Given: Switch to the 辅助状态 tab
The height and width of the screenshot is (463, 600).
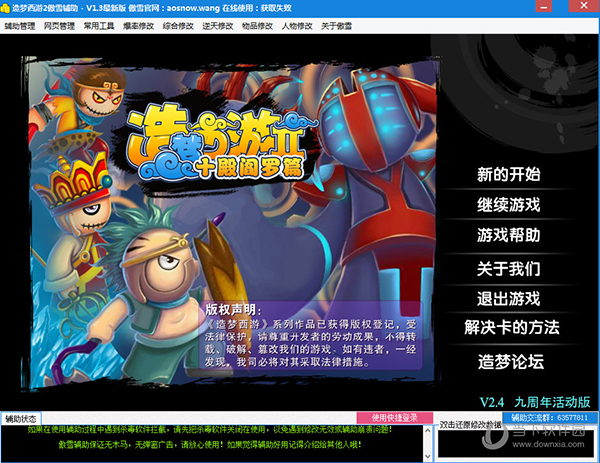Looking at the screenshot, I should (21, 419).
